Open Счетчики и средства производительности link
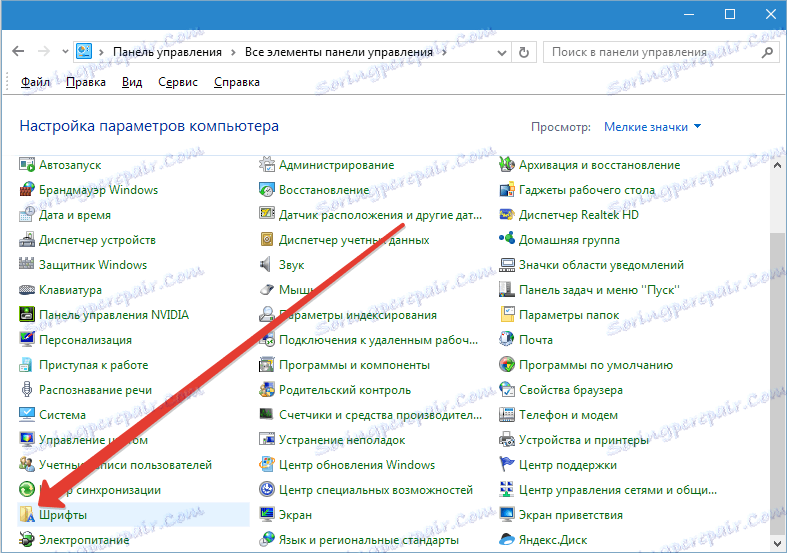 click(x=380, y=415)
